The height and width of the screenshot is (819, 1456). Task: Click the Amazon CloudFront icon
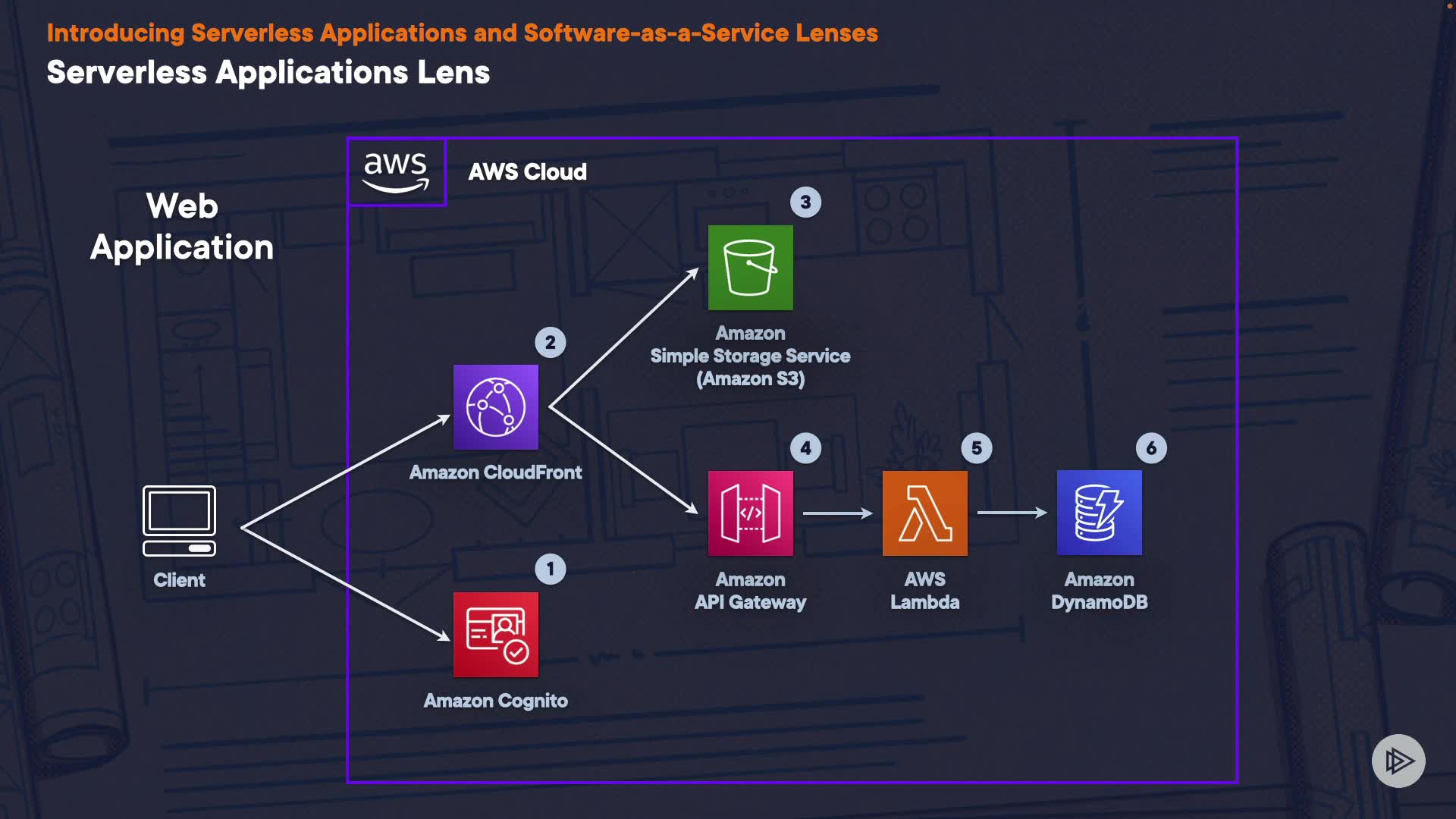click(x=496, y=407)
